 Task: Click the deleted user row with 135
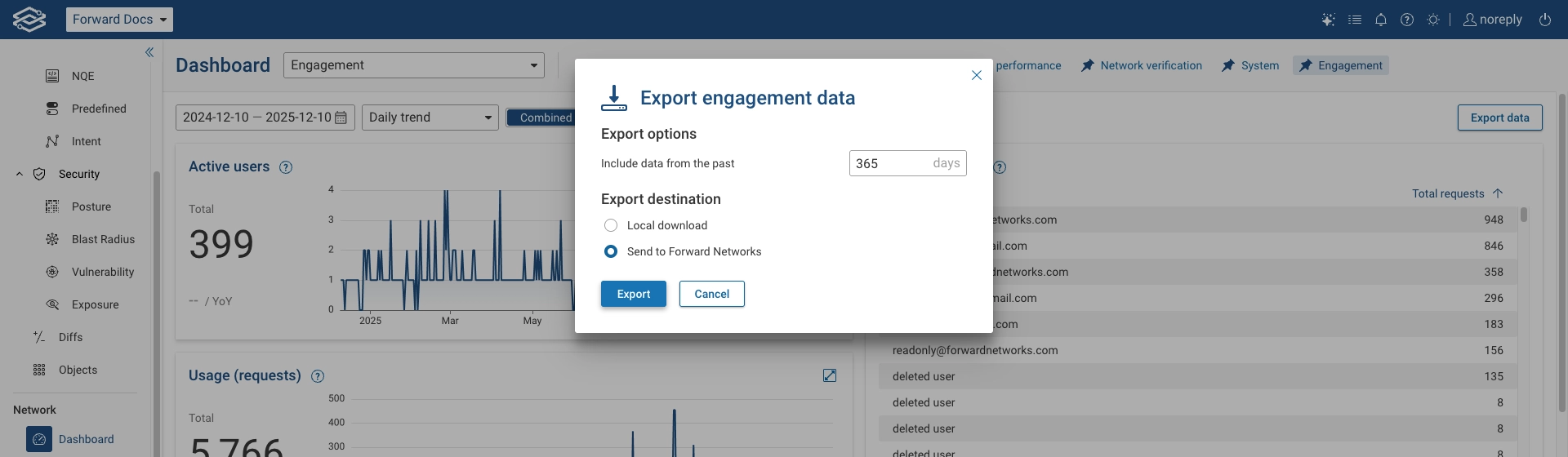(x=1198, y=376)
